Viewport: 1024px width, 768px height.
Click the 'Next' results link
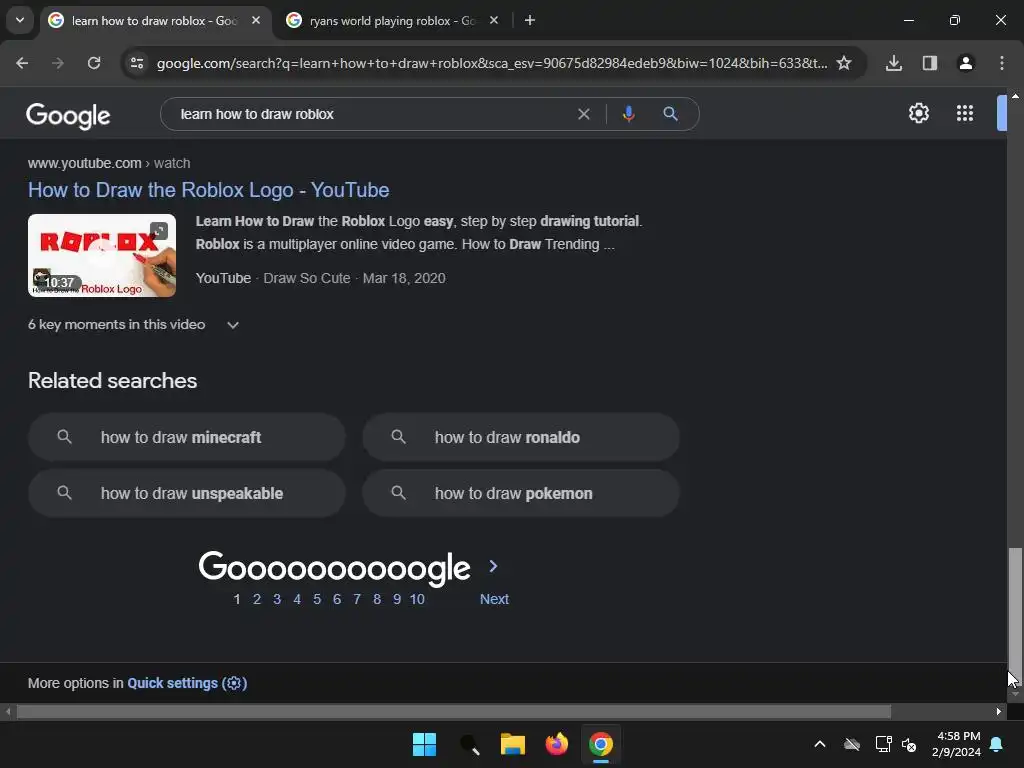click(494, 599)
